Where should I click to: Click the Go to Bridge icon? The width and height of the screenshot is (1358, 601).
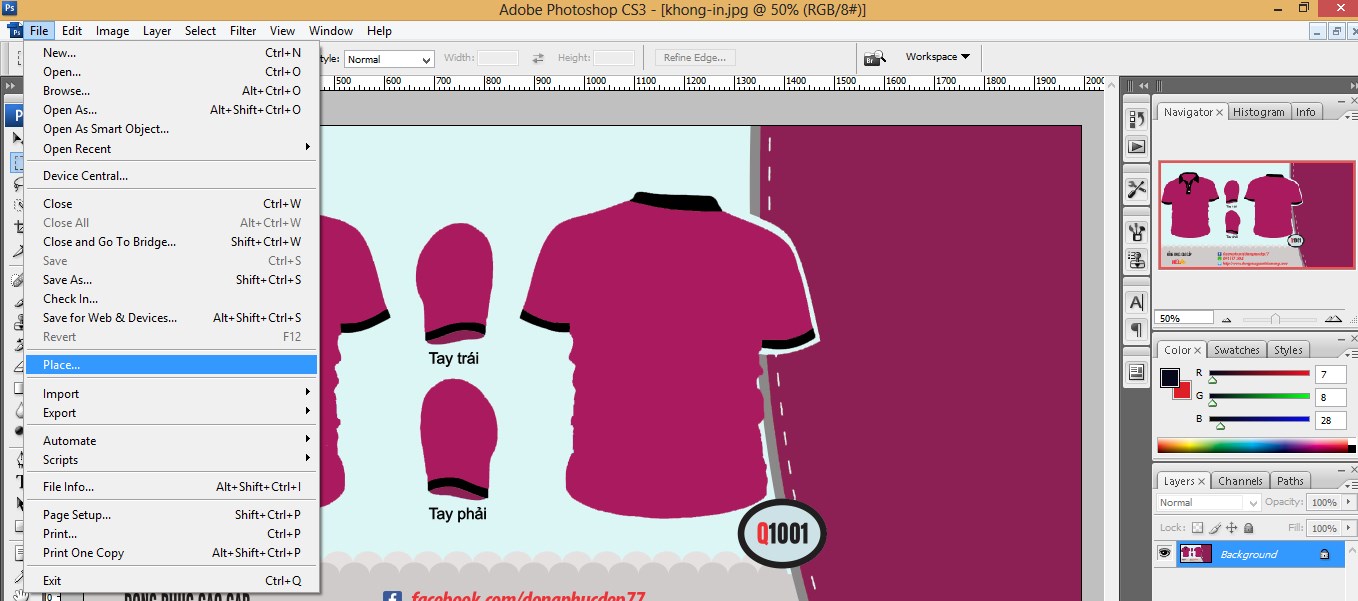pos(875,58)
